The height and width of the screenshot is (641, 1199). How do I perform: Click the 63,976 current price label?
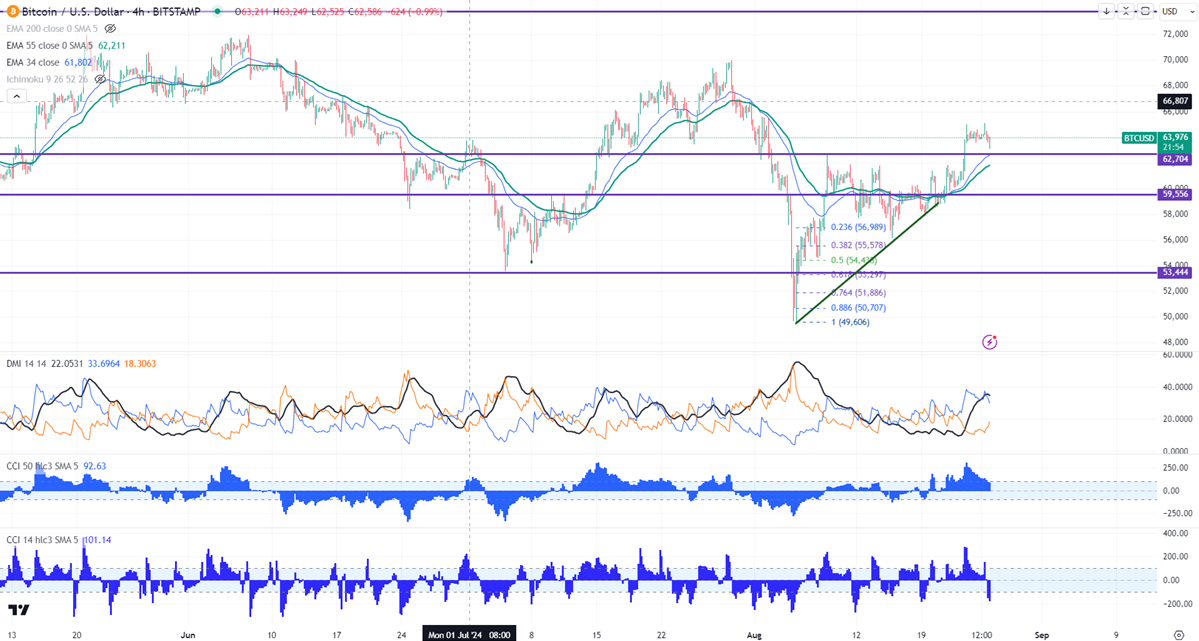coord(1175,138)
